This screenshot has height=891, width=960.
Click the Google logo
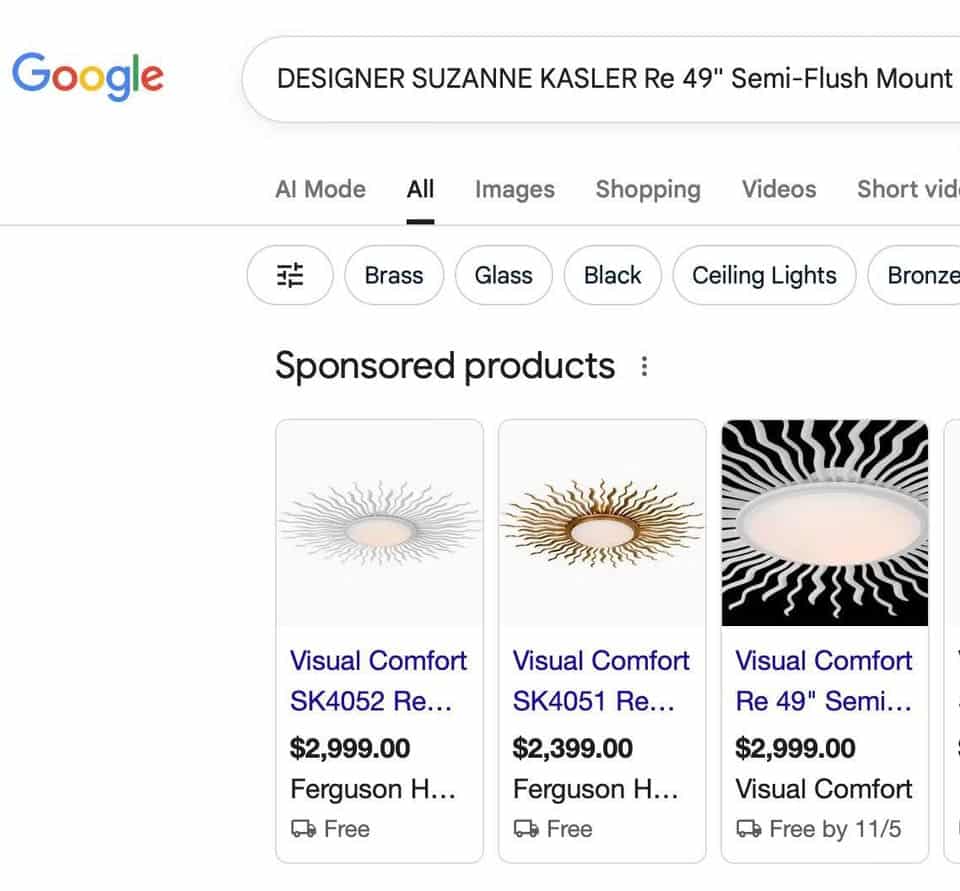[x=87, y=77]
